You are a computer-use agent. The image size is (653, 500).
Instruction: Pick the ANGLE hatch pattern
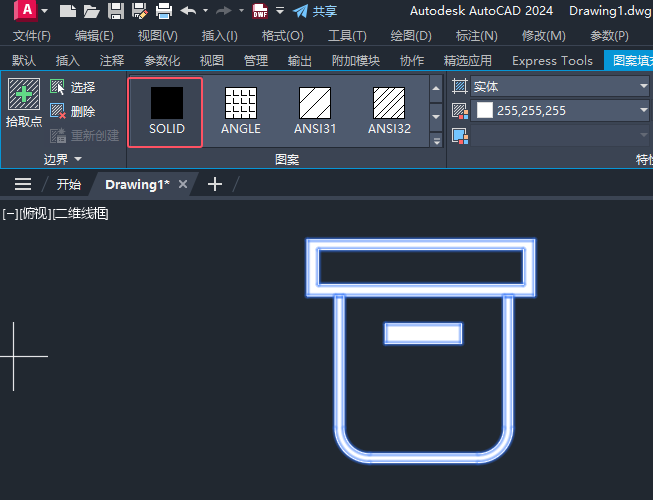point(241,111)
